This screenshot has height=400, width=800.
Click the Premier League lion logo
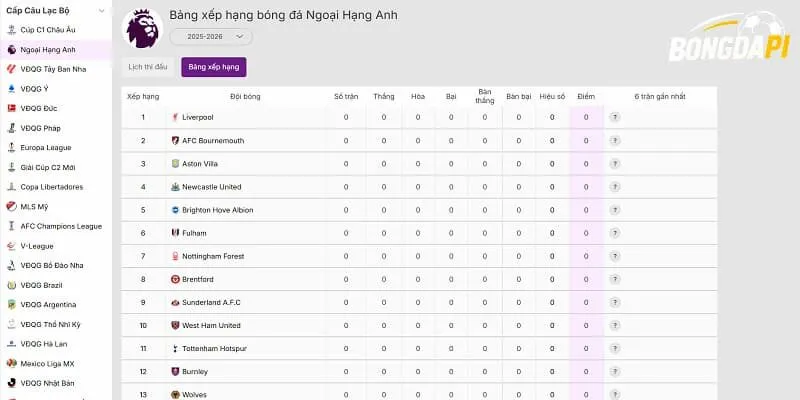[143, 29]
